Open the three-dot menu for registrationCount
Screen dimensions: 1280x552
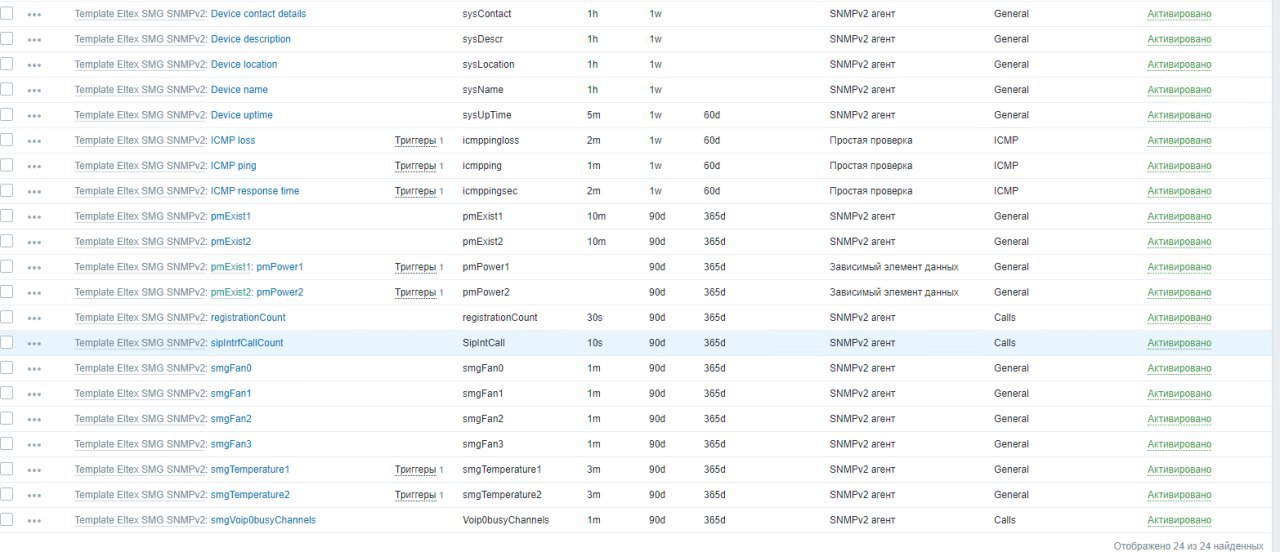click(x=34, y=318)
